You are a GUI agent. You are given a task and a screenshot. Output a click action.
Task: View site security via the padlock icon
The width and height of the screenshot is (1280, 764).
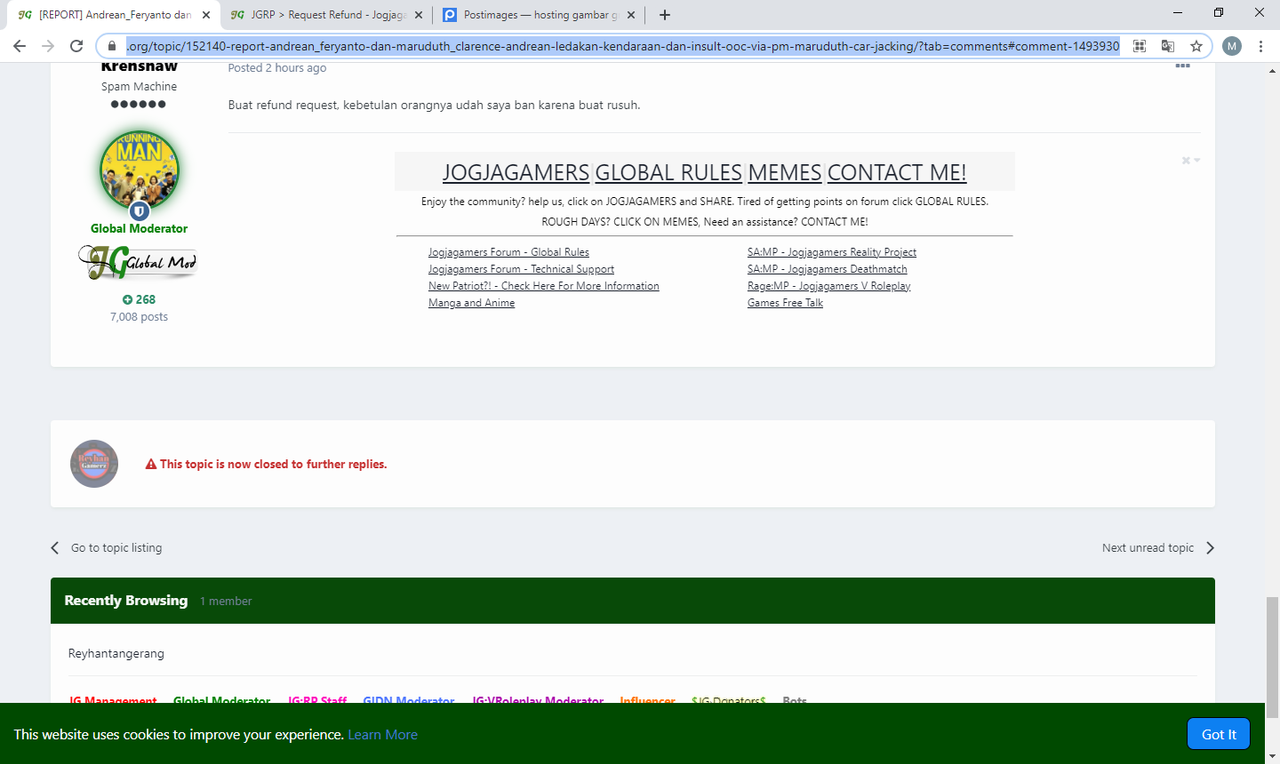click(111, 46)
